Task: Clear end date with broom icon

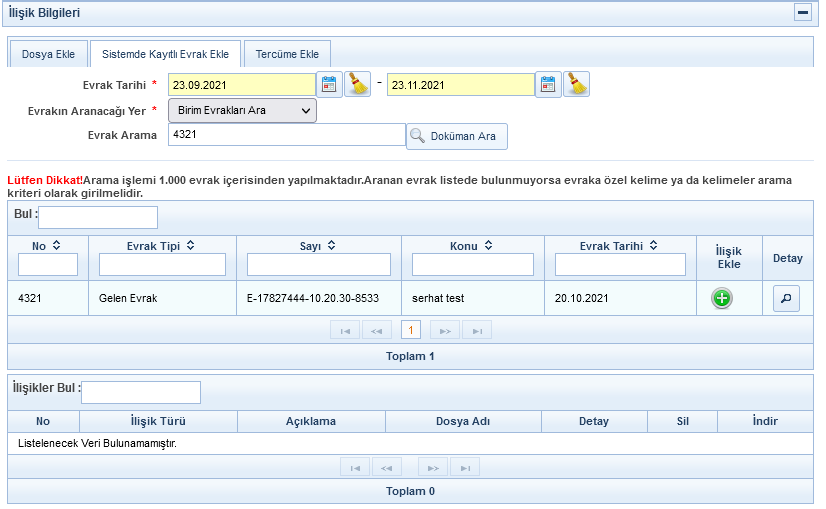Action: [x=577, y=85]
